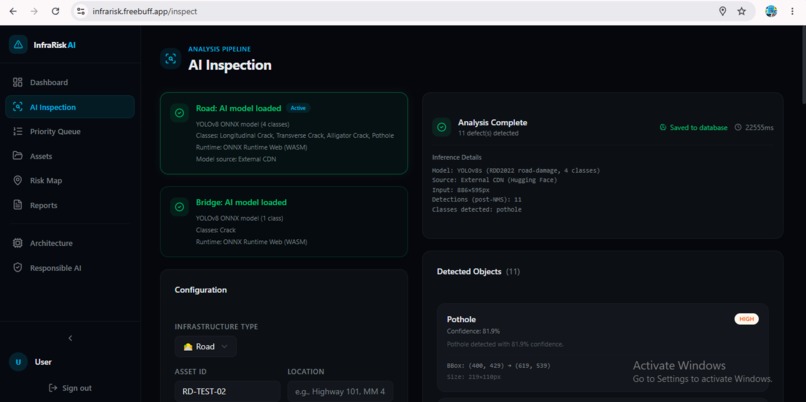Open the Chrome profile avatar
Screen dimensions: 806x402
771,11
